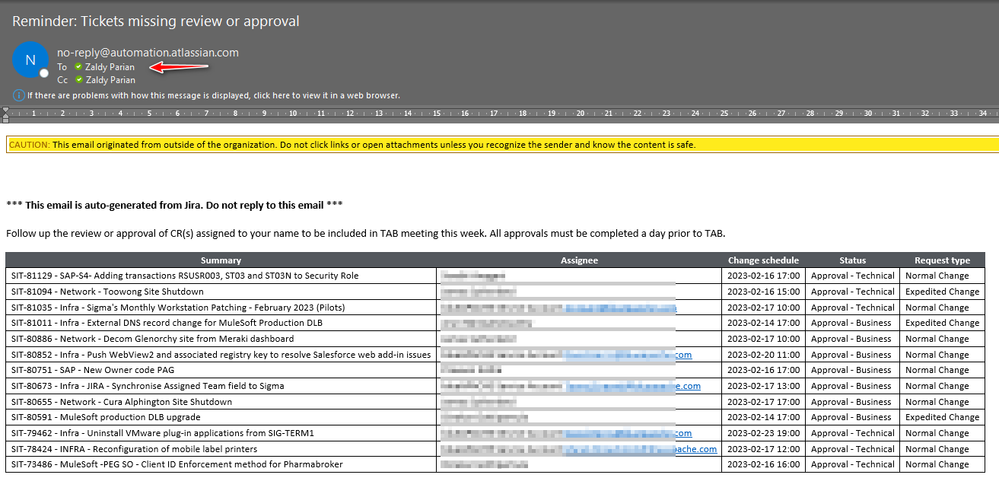Click the Follow up the review instruction paragraph
Image resolution: width=999 pixels, height=485 pixels.
(x=366, y=233)
